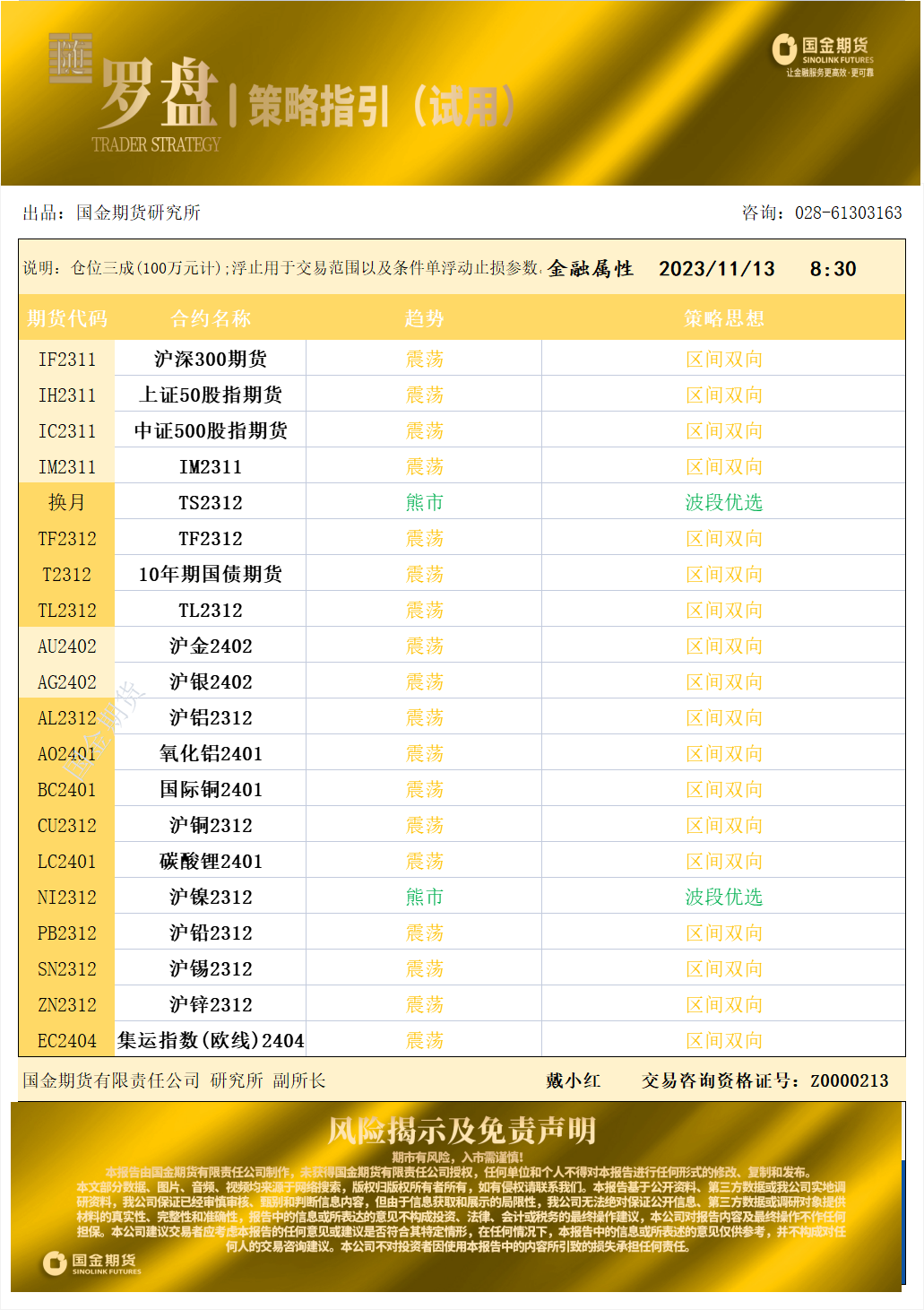Click the ZN2312 code cell
Screen dimensions: 924x1310
(x=67, y=1004)
